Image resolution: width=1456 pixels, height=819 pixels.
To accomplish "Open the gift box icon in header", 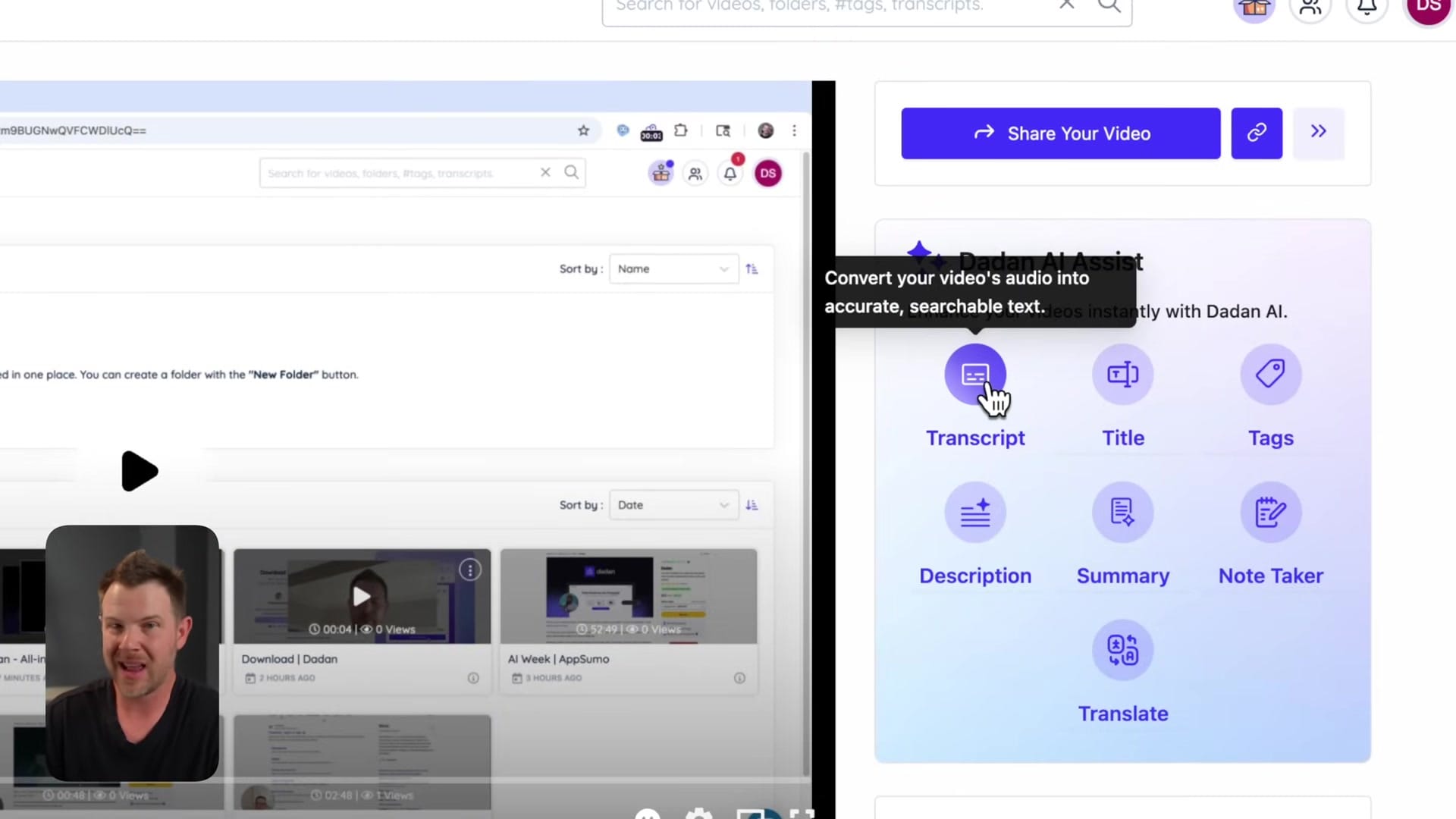I will coord(1254,8).
